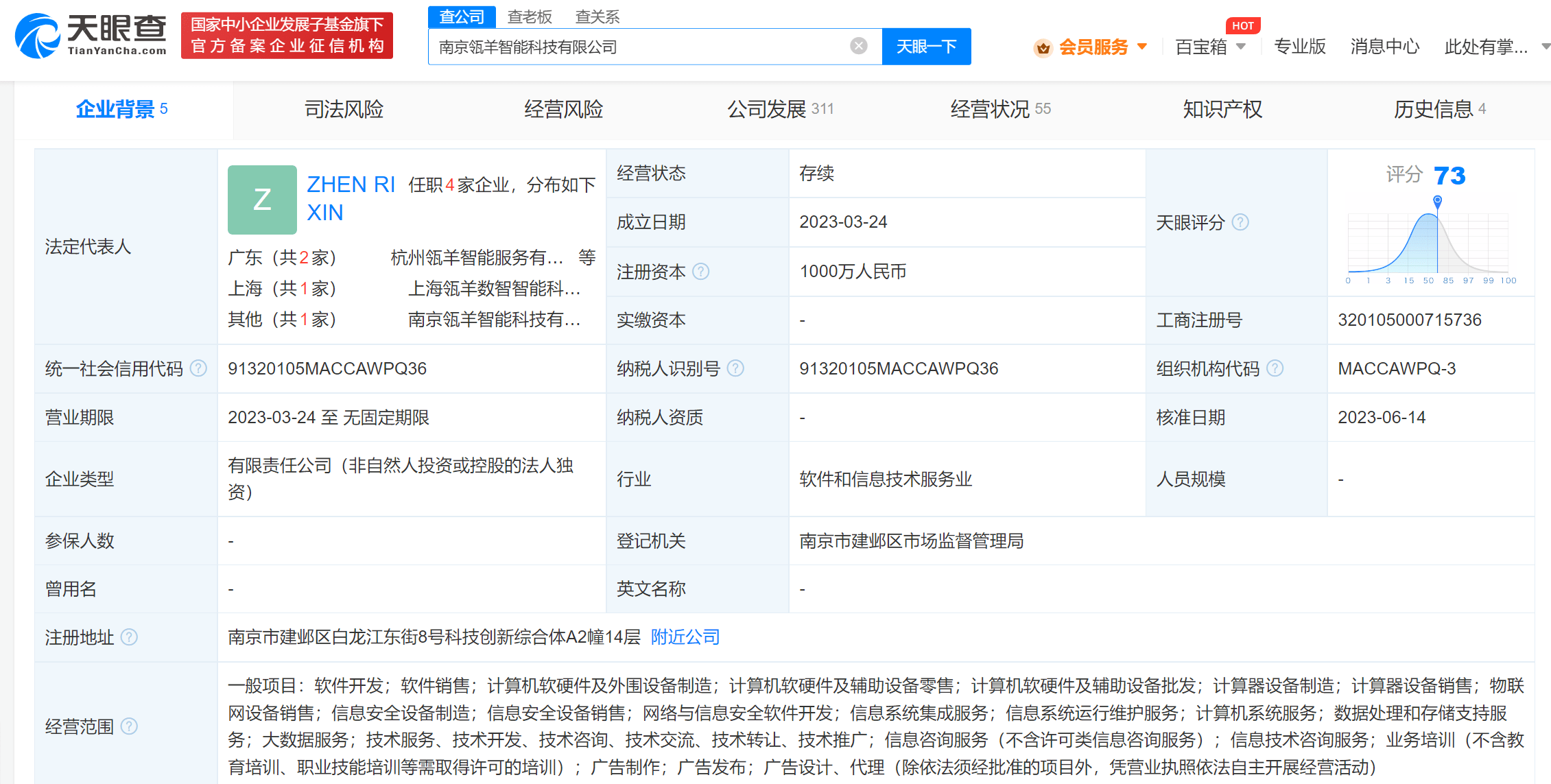Open 消息中心 link
The image size is (1551, 784).
click(1385, 47)
